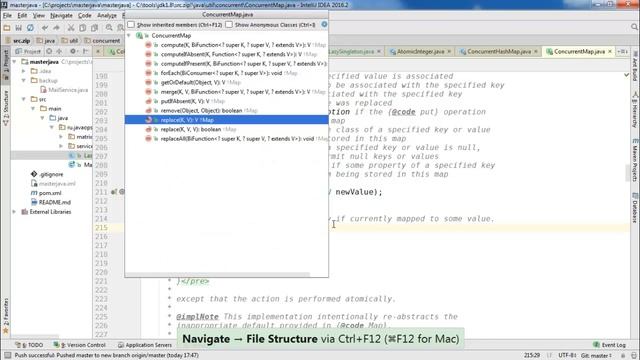Open the Project panel gear settings

73,51
